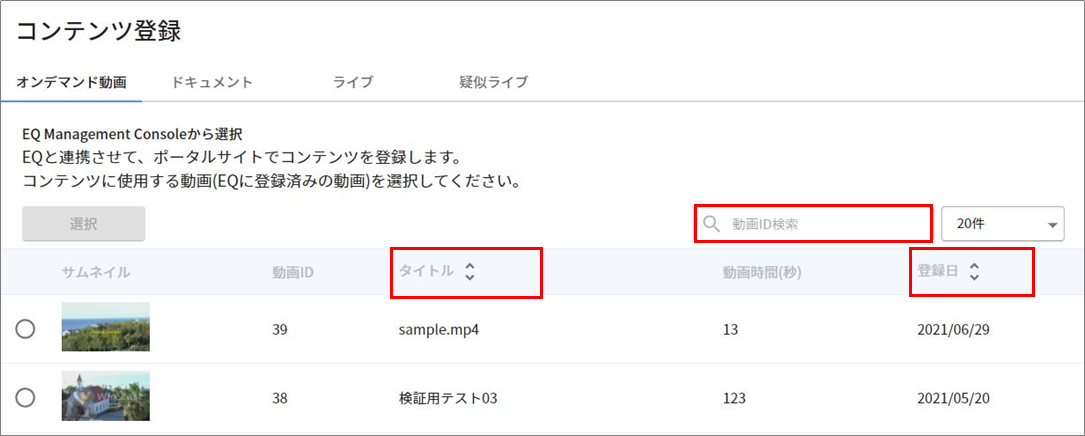Image resolution: width=1085 pixels, height=436 pixels.
Task: Expand the 20件 page size dropdown
Action: (1003, 224)
